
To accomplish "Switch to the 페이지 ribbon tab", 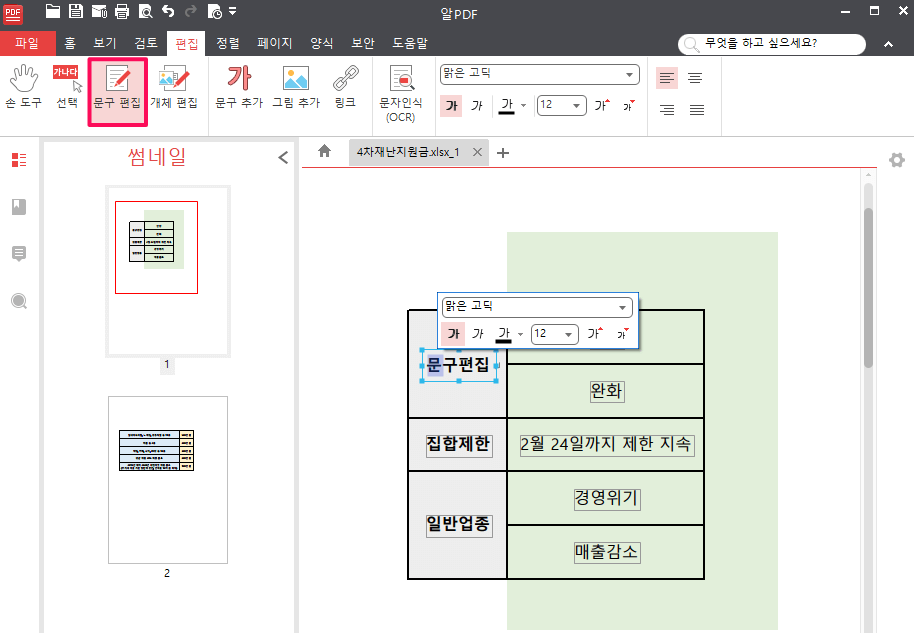I will pos(273,43).
